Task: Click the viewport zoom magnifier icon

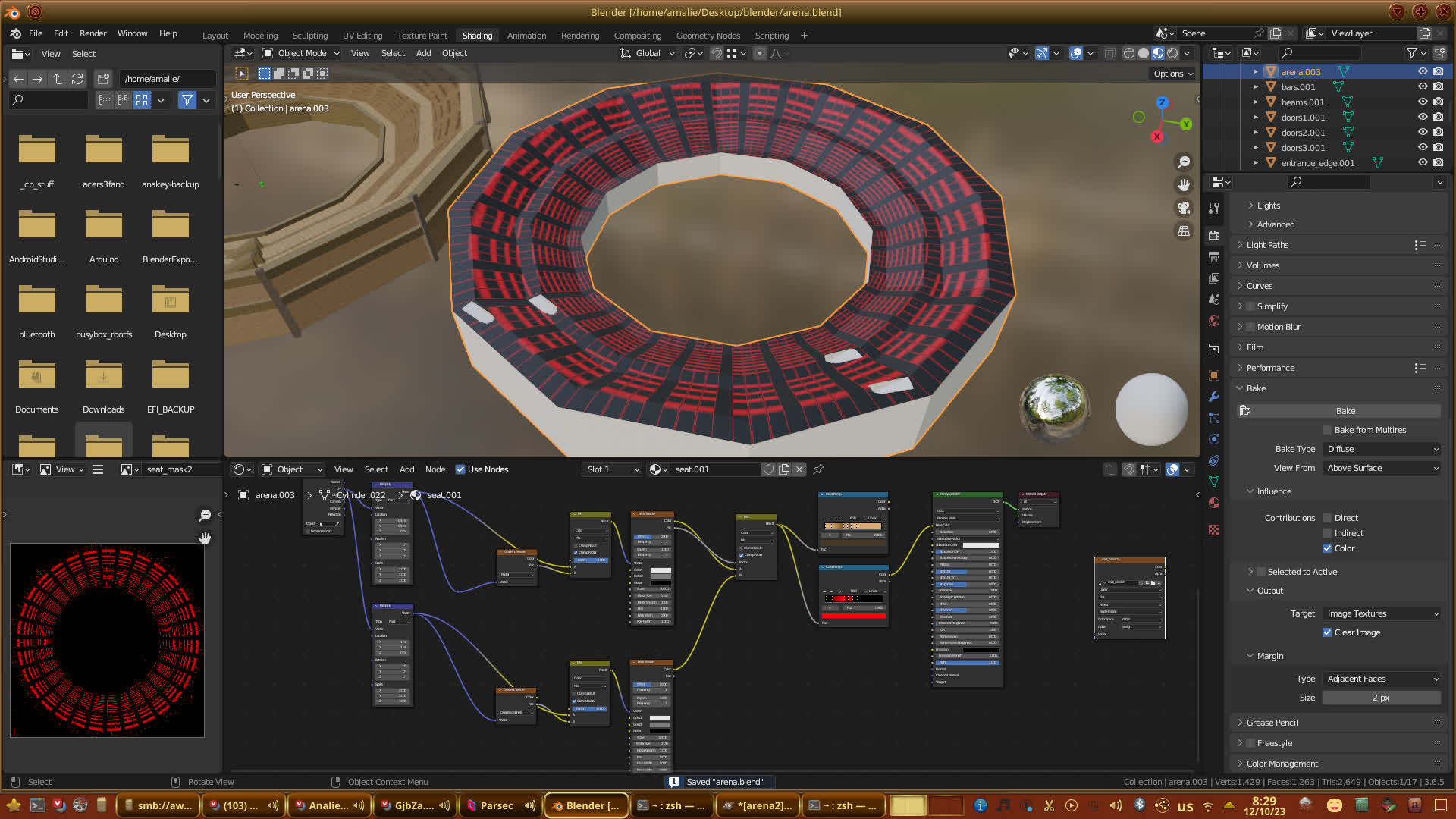Action: click(x=1183, y=162)
